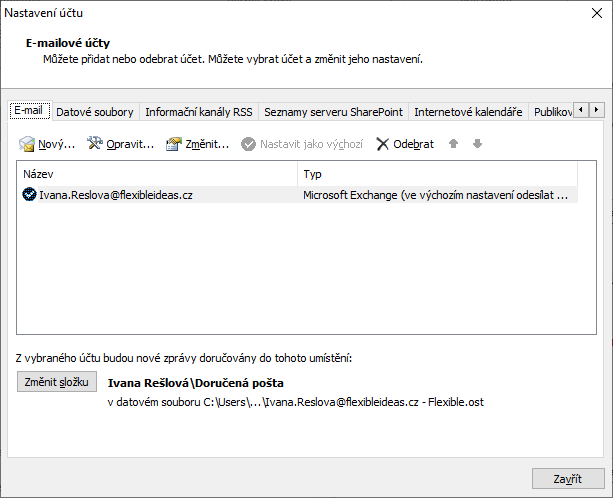Open the Informační kanály RSS tab

pyautogui.click(x=199, y=112)
